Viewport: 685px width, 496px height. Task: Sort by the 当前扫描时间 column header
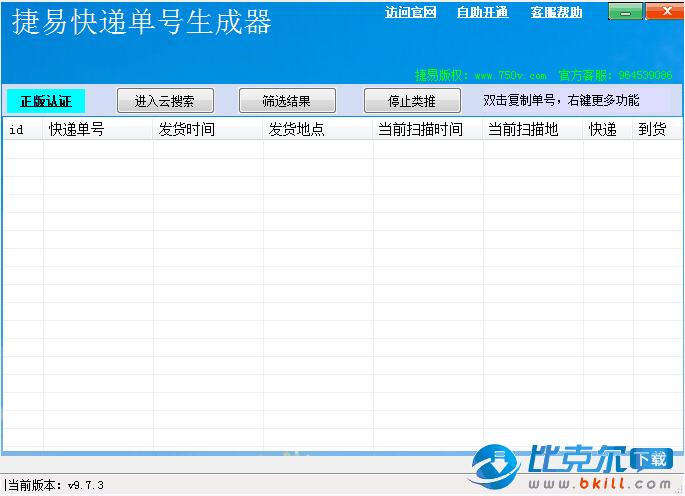428,129
